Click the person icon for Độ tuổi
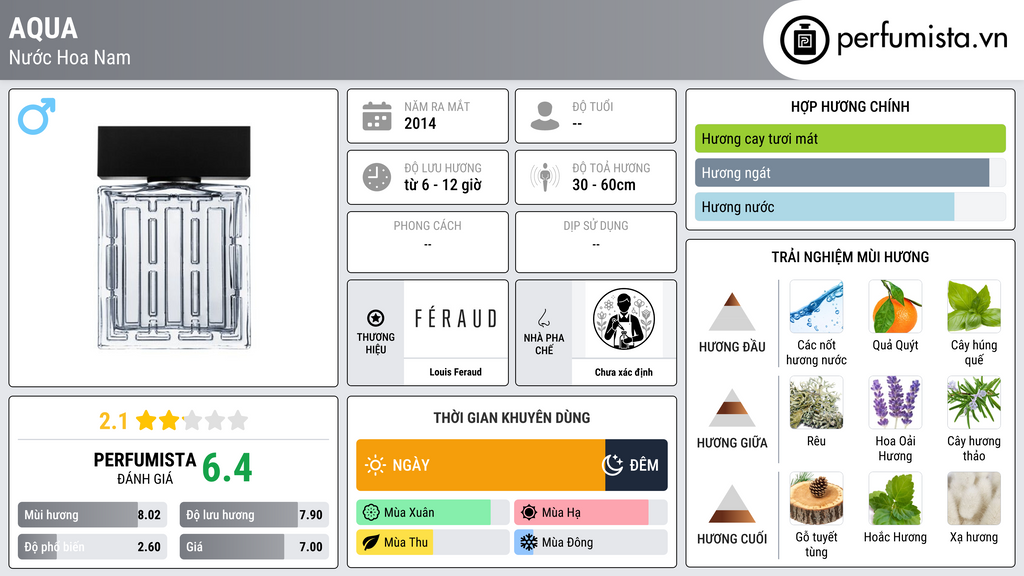 545,116
